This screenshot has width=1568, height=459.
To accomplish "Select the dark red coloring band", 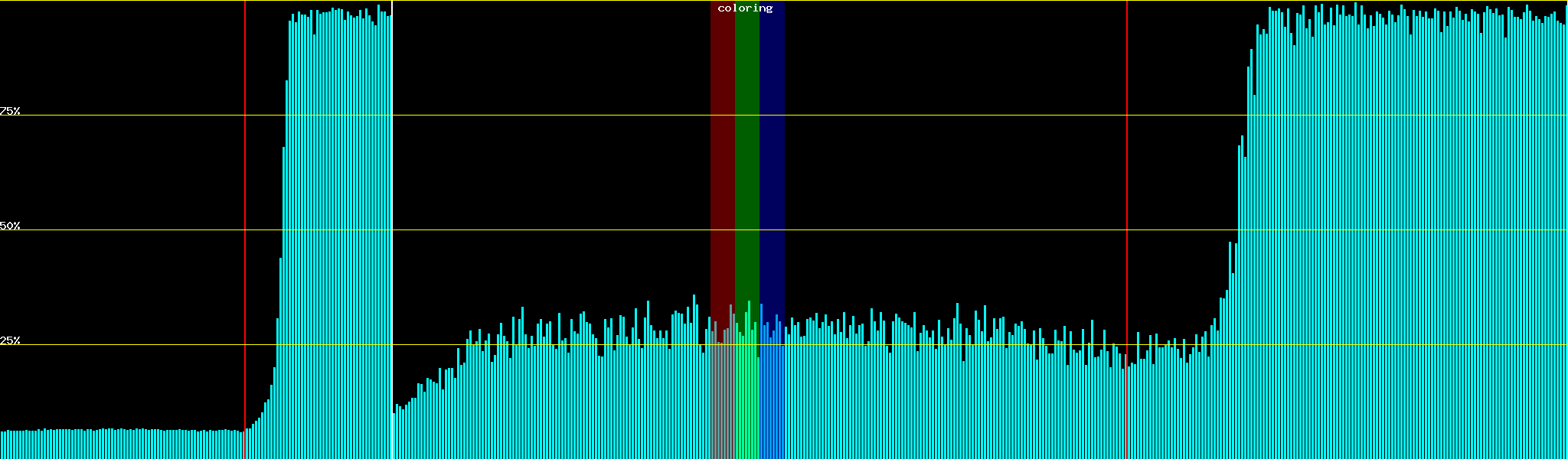I will [722, 153].
